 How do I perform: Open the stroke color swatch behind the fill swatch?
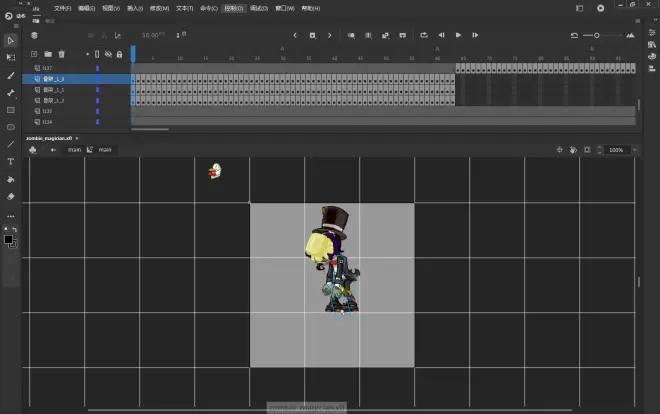[x=15, y=244]
